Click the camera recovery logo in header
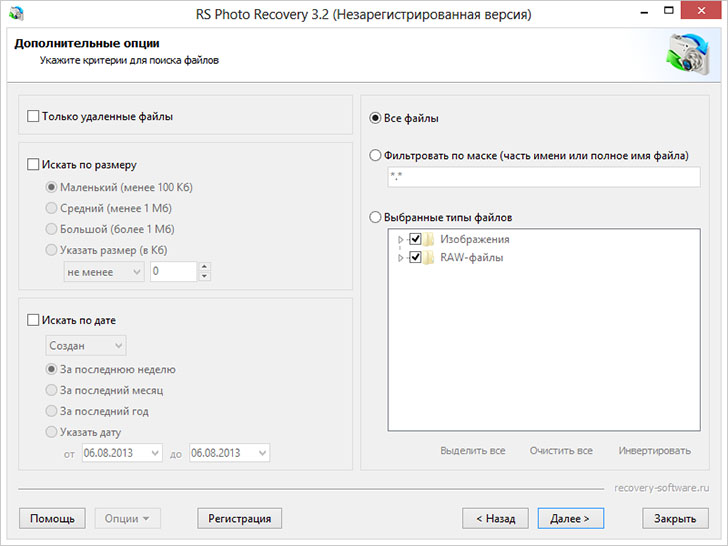Screen dimensions: 728x546 click(x=689, y=54)
